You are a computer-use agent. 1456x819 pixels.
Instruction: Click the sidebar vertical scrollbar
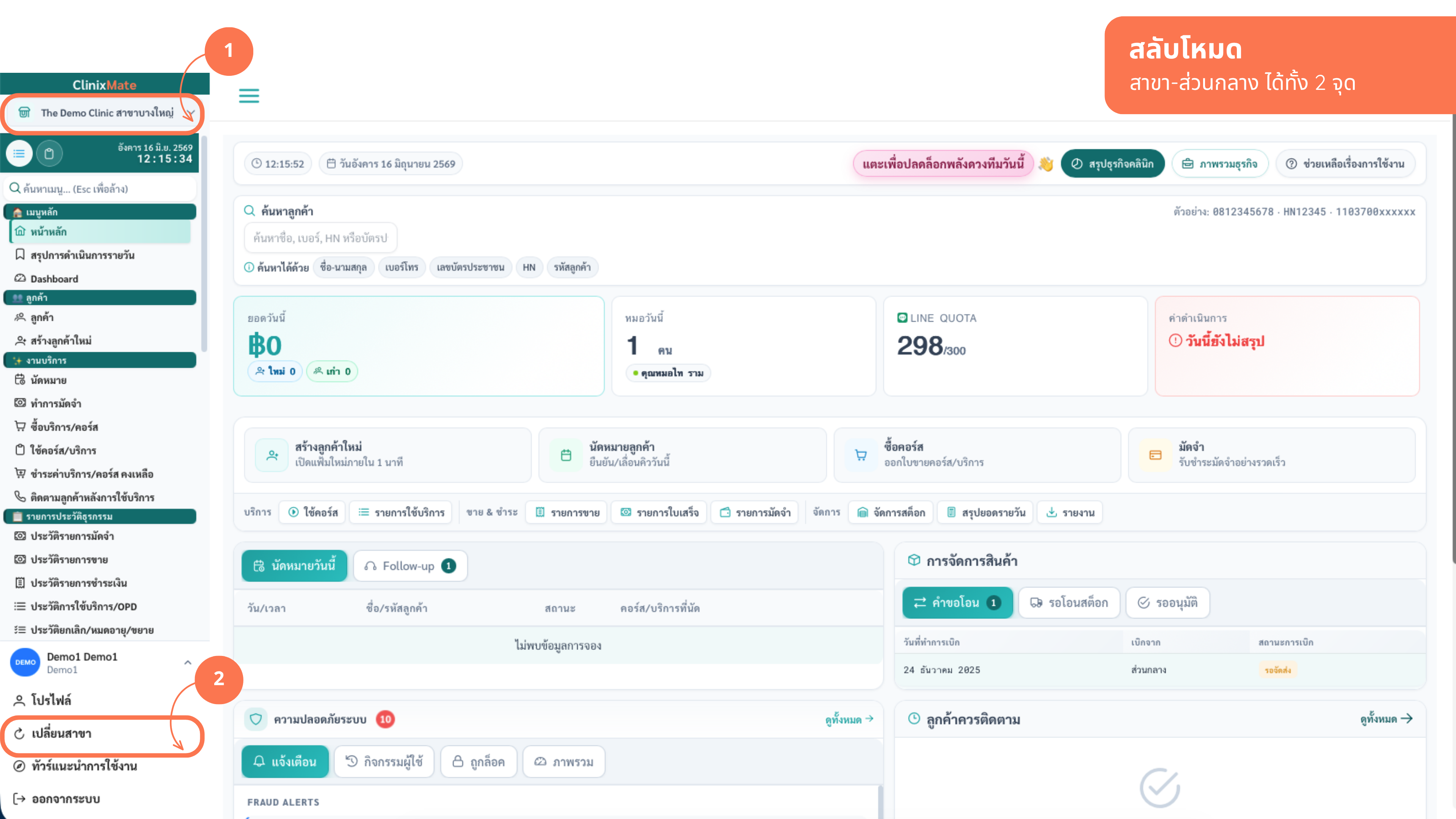point(204,243)
